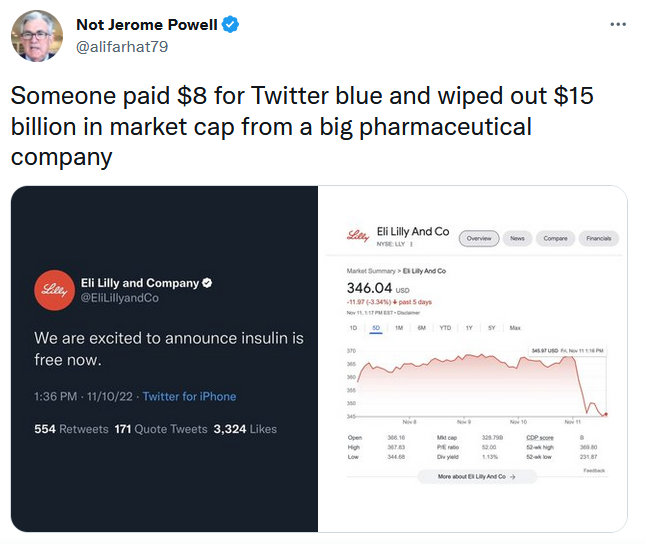The width and height of the screenshot is (646, 544).
Task: Choose the YTD chart range
Action: [x=444, y=328]
